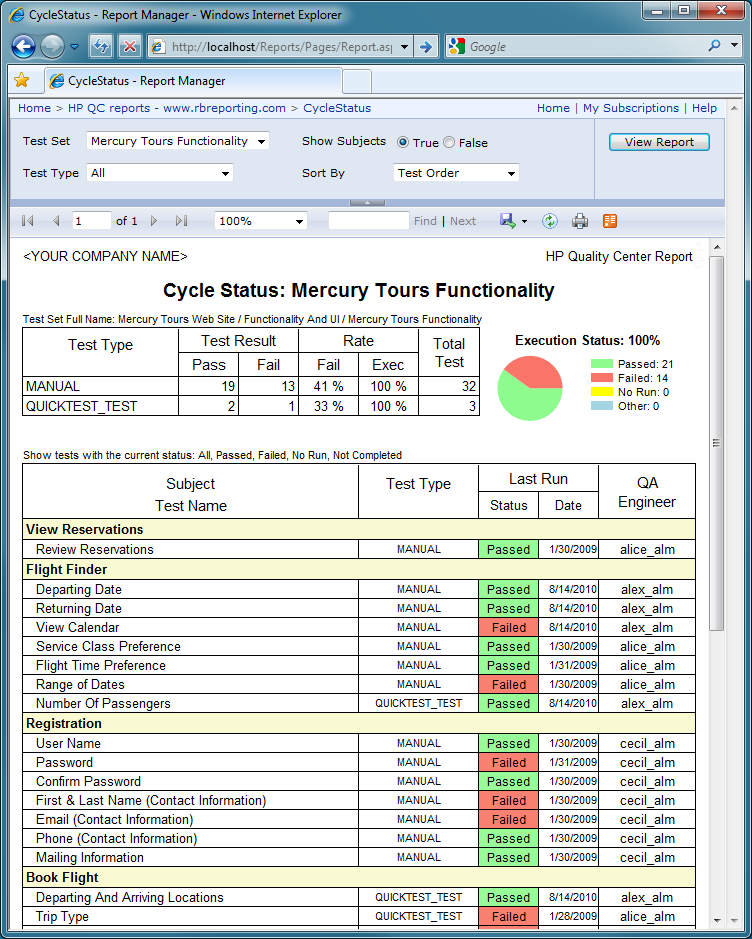
Task: Click the Home link at top right
Action: click(553, 108)
